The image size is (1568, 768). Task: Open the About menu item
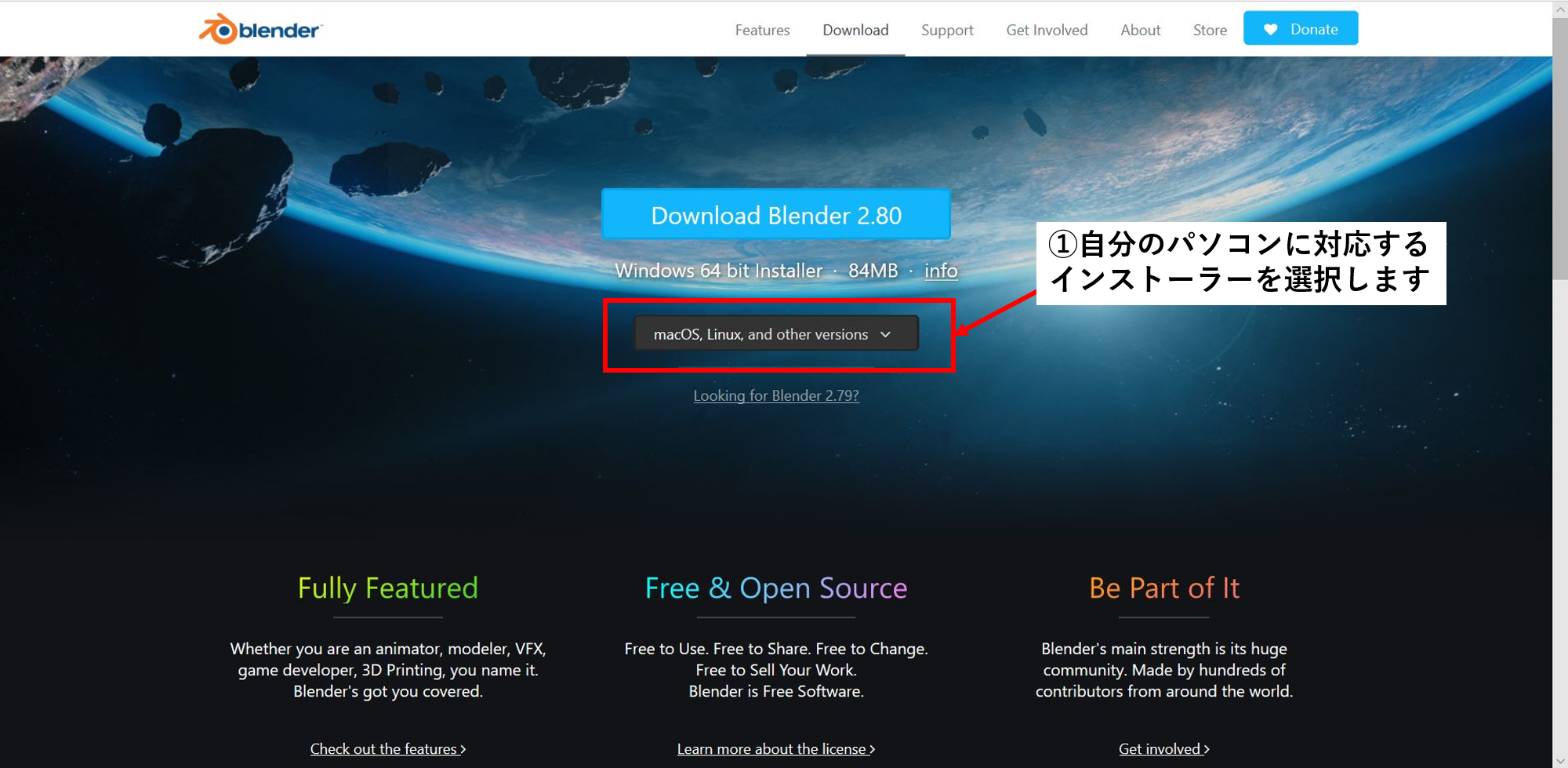(x=1140, y=30)
